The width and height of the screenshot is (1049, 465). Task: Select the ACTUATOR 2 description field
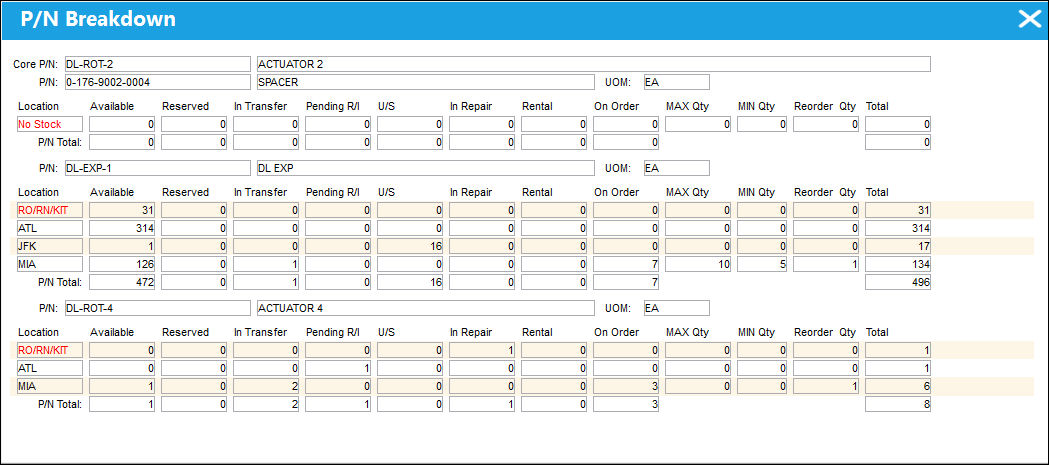point(593,64)
